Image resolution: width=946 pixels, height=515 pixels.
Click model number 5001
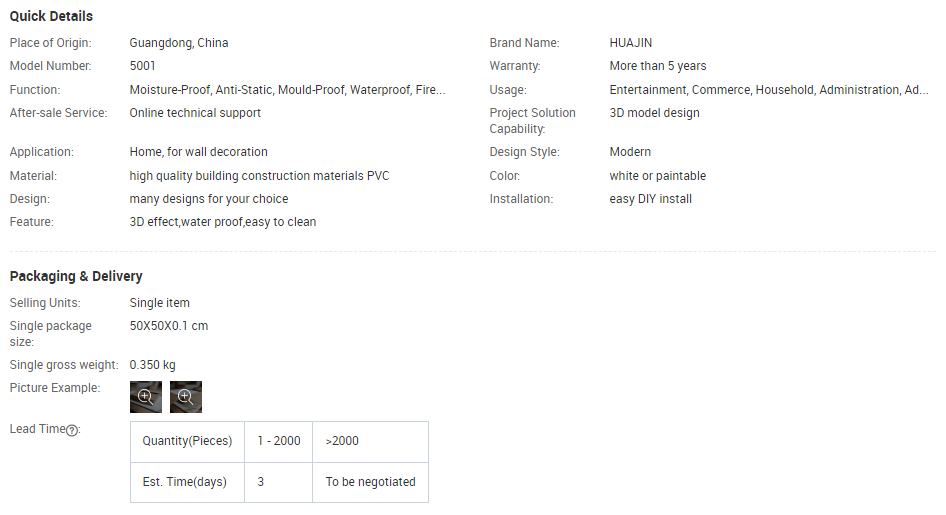[x=143, y=66]
